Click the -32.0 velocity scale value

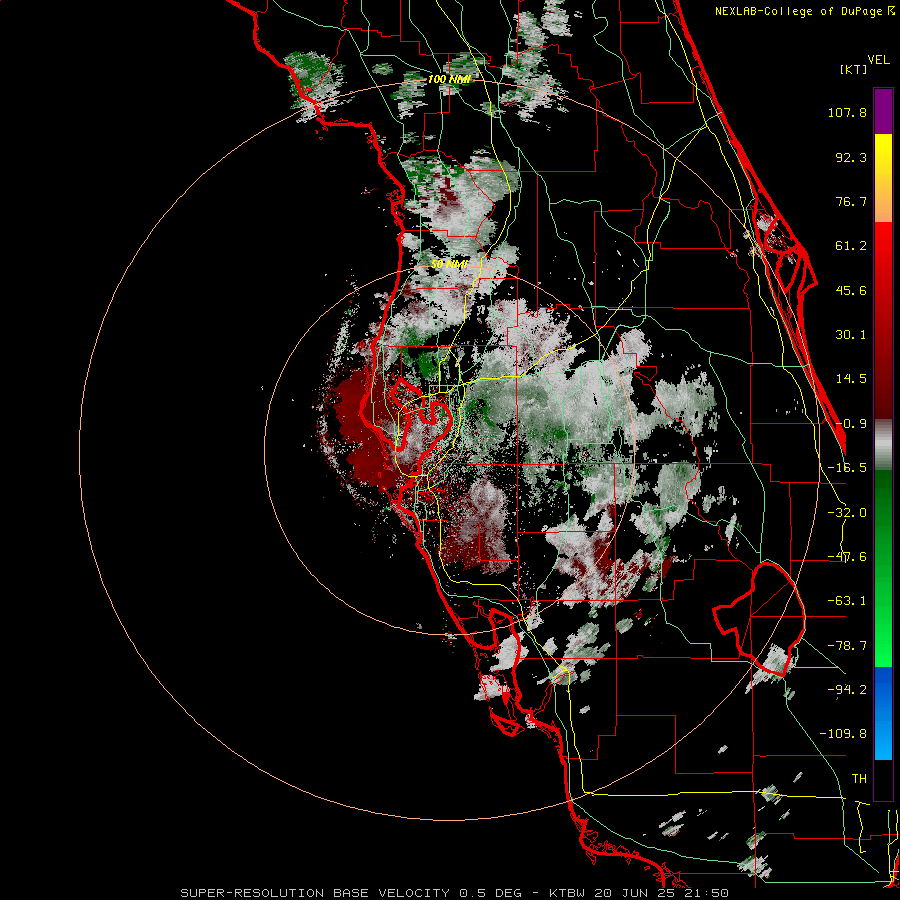pyautogui.click(x=847, y=512)
